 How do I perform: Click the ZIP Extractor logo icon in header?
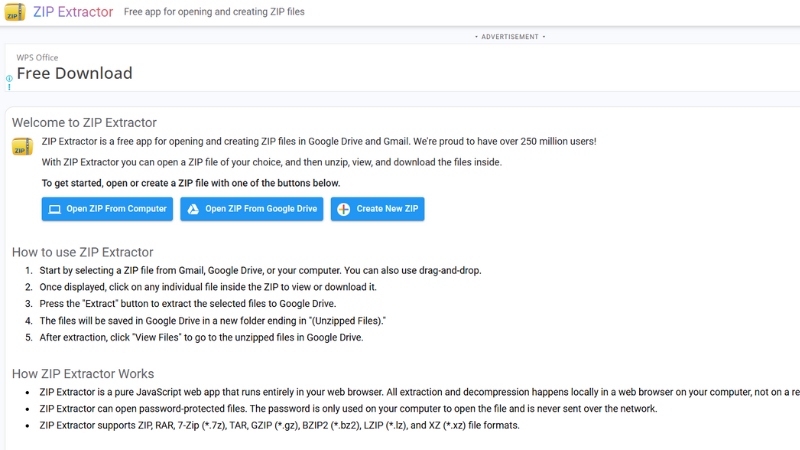[14, 13]
